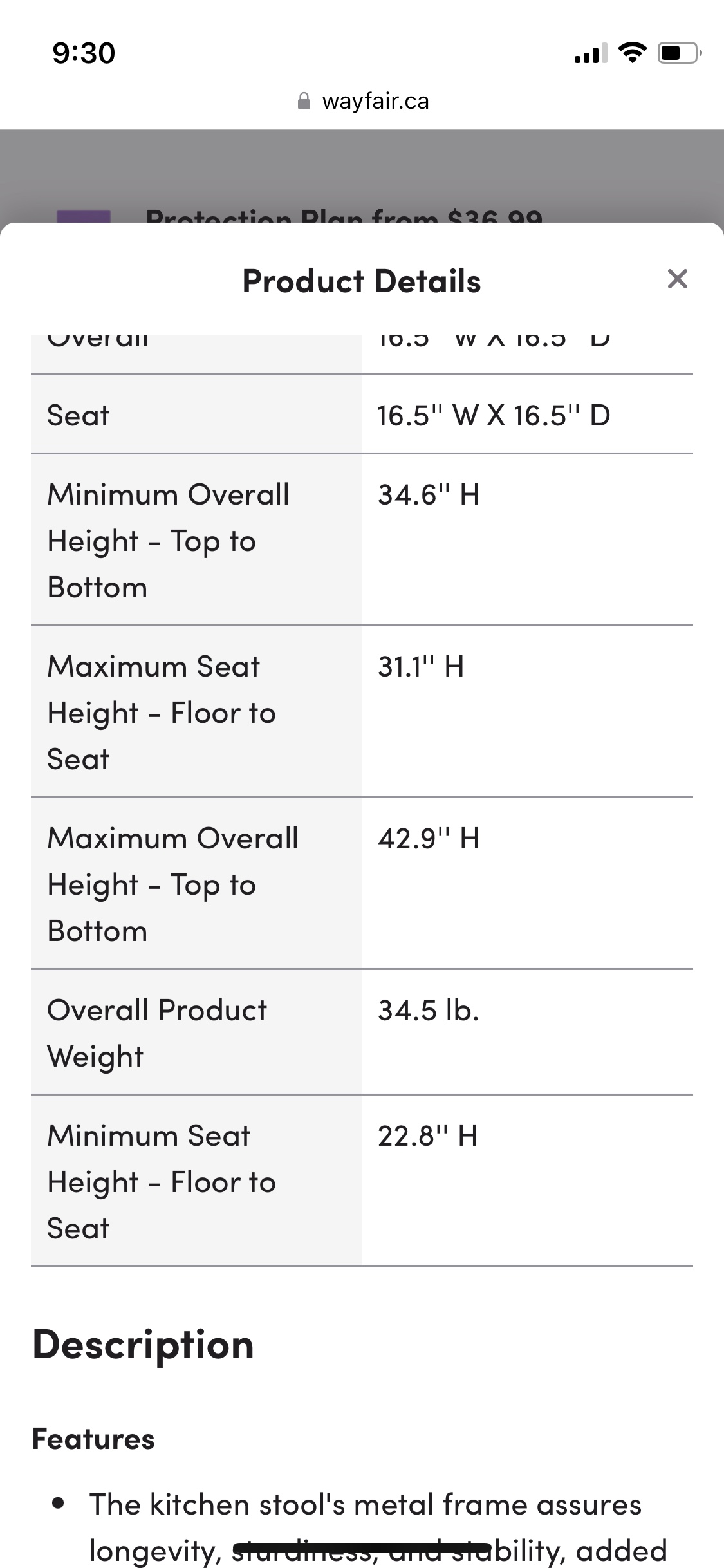Tap the Product Details heading

(362, 281)
